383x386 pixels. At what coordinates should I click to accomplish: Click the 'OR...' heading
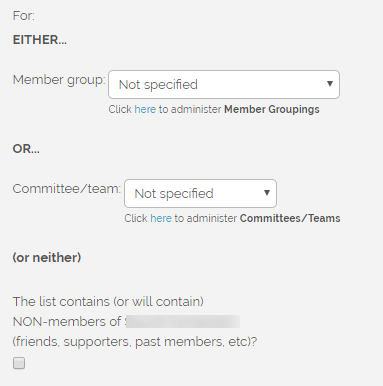coord(26,149)
